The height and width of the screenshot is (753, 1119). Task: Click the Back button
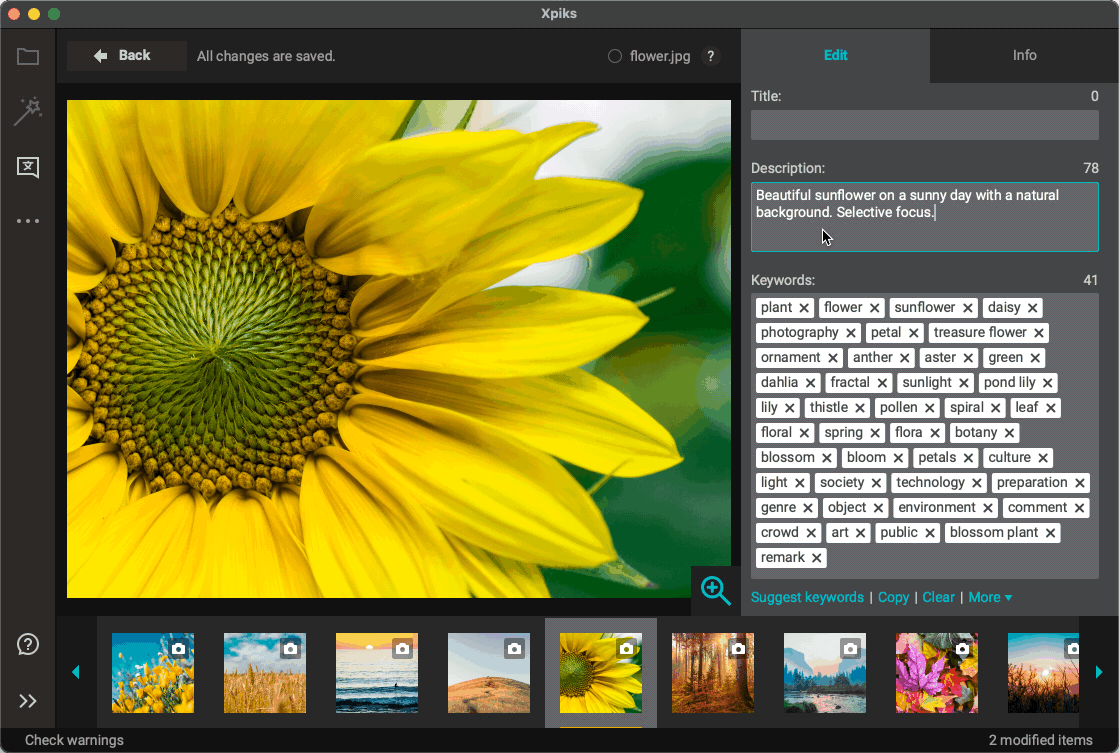pos(126,56)
